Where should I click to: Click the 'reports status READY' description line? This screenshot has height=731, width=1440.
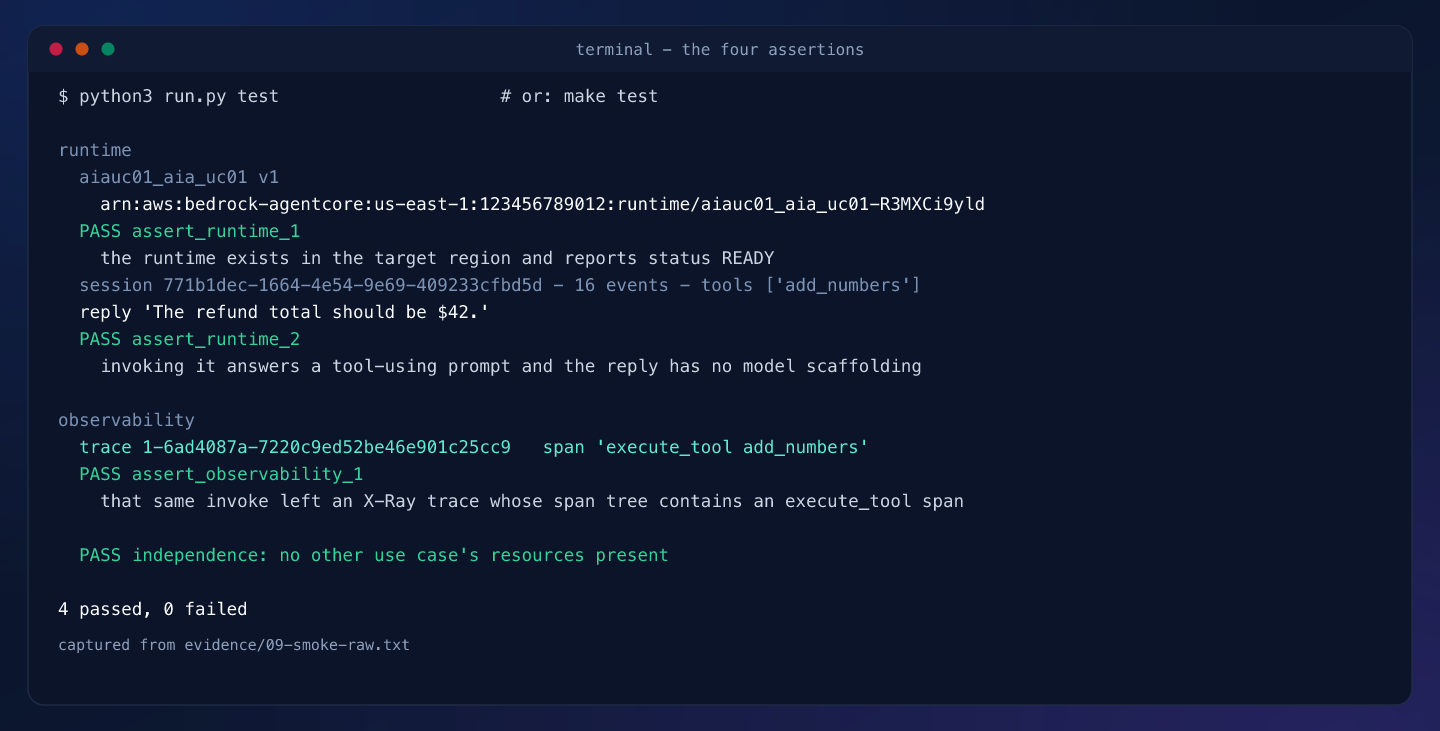[x=437, y=258]
